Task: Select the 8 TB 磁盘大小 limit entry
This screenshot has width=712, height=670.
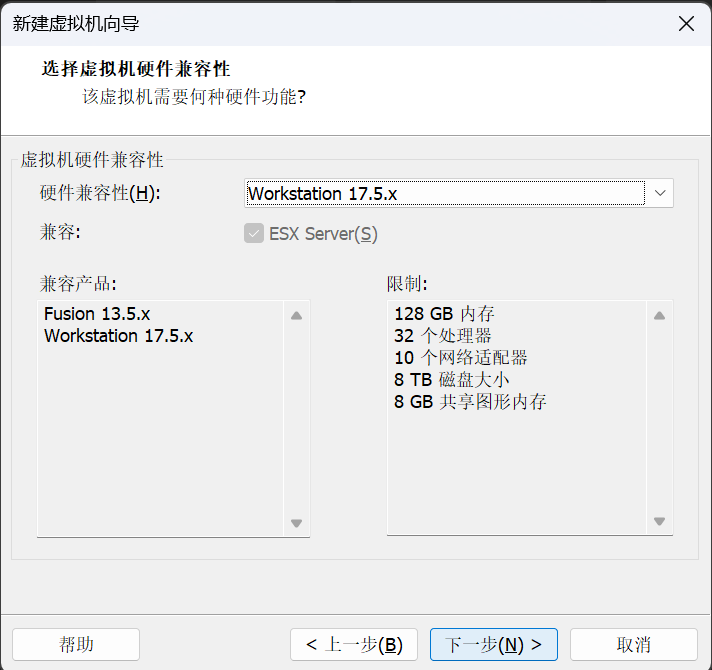Action: coord(451,379)
